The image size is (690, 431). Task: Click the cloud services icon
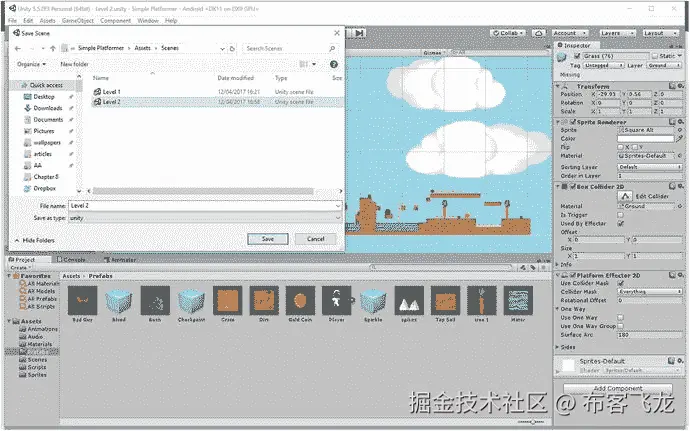click(x=539, y=33)
